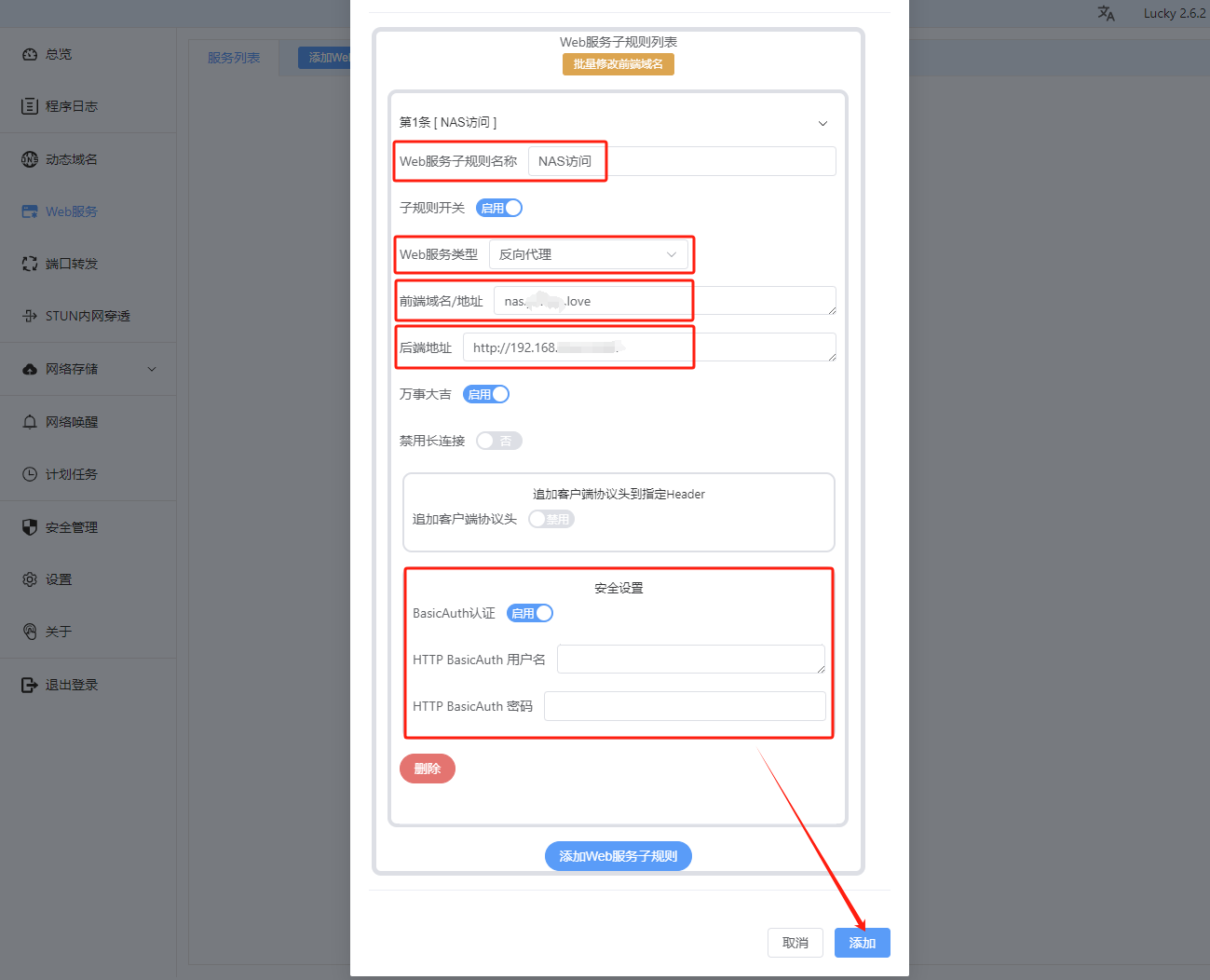
Task: Expand the 网络存储 sidebar submenu arrow
Action: point(152,369)
